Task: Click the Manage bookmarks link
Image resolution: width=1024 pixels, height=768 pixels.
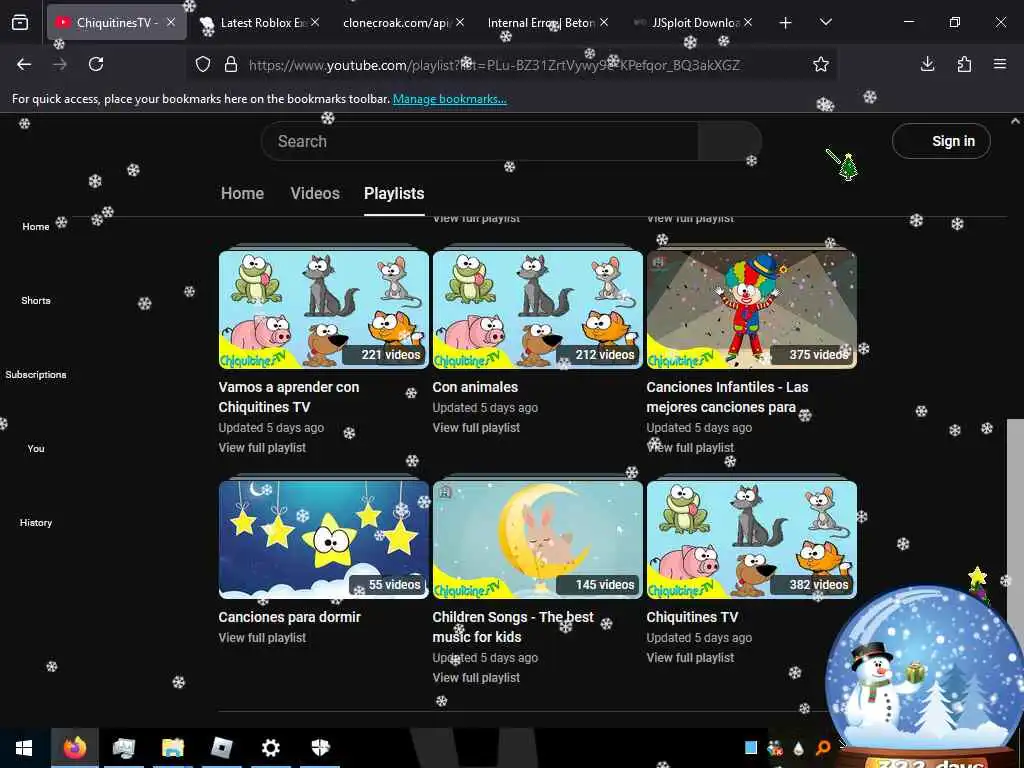Action: [x=449, y=99]
